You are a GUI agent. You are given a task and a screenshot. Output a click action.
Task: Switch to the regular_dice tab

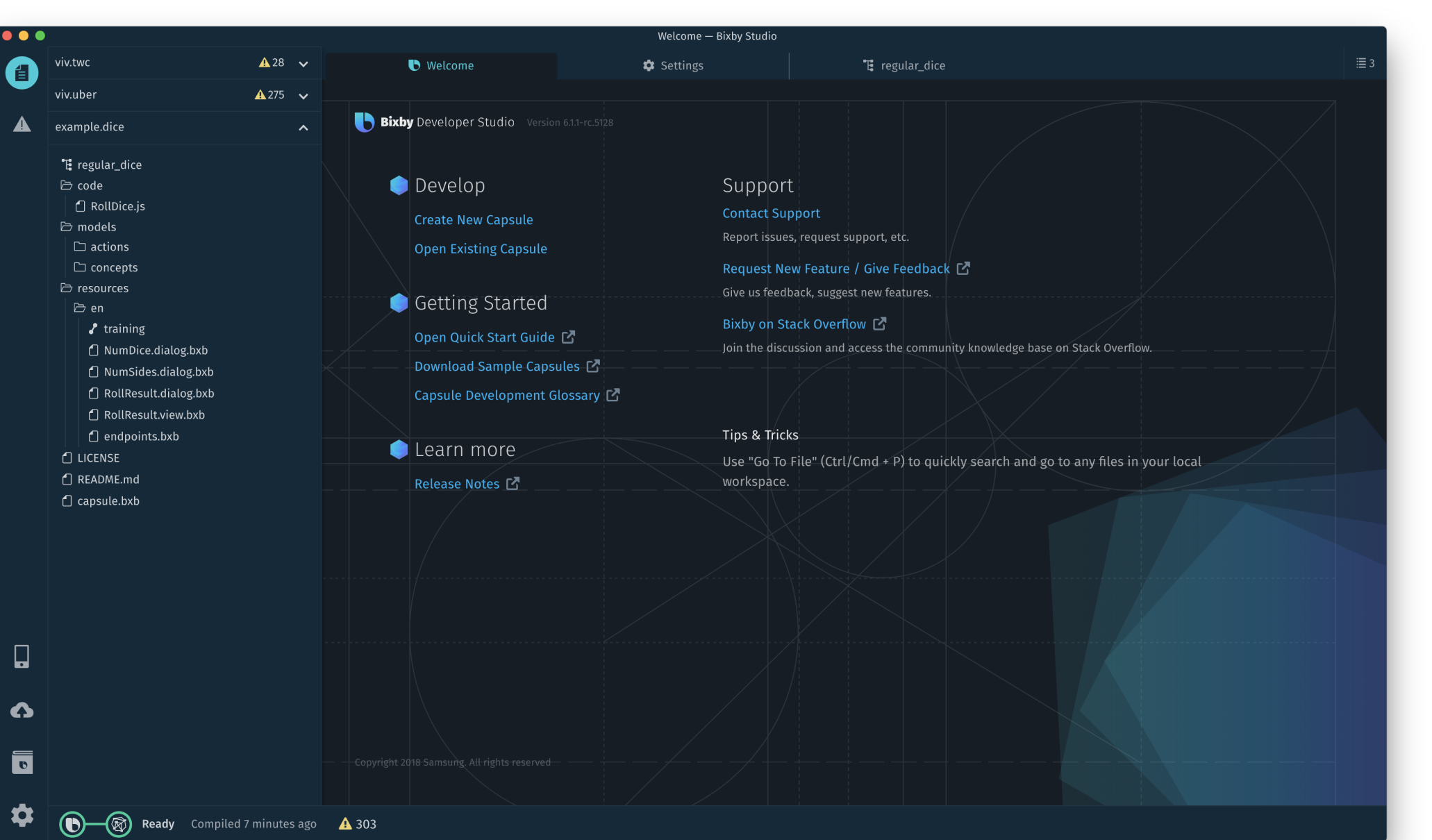pyautogui.click(x=904, y=65)
